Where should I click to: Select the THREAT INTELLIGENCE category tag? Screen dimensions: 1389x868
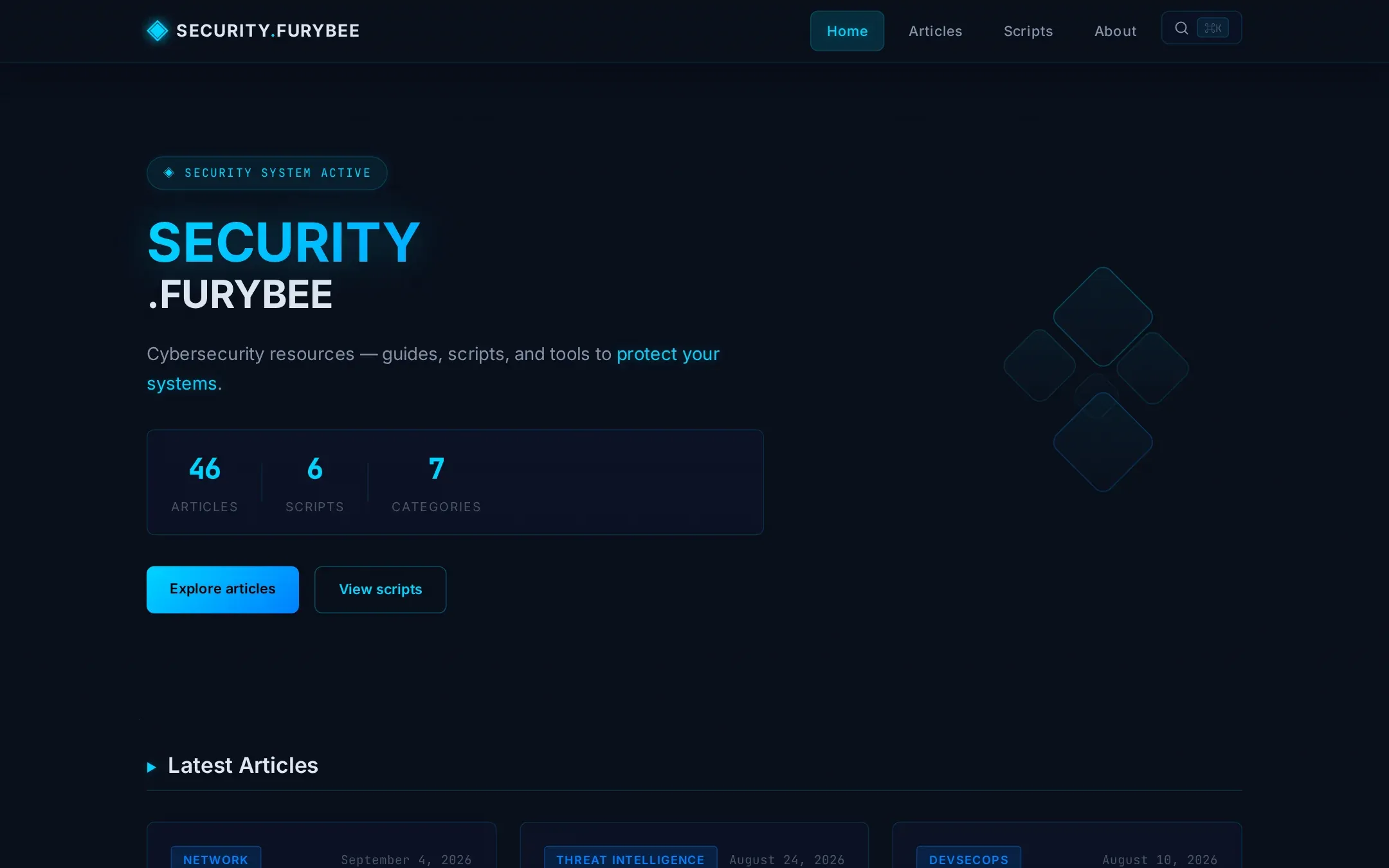pos(630,859)
